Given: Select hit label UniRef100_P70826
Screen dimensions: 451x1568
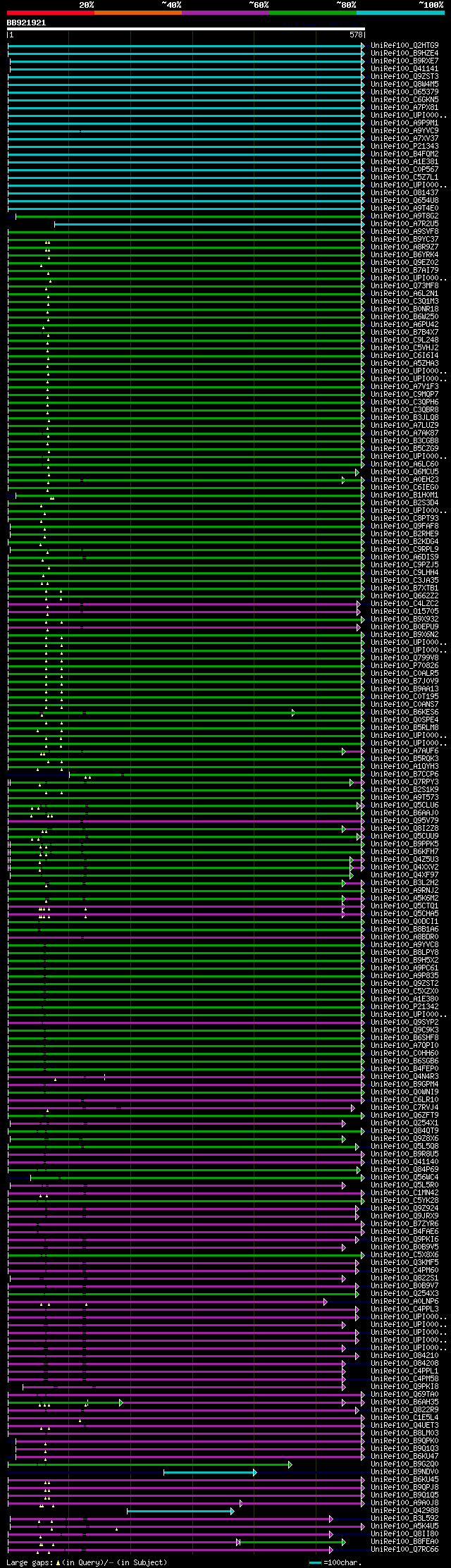Looking at the screenshot, I should pyautogui.click(x=404, y=666).
